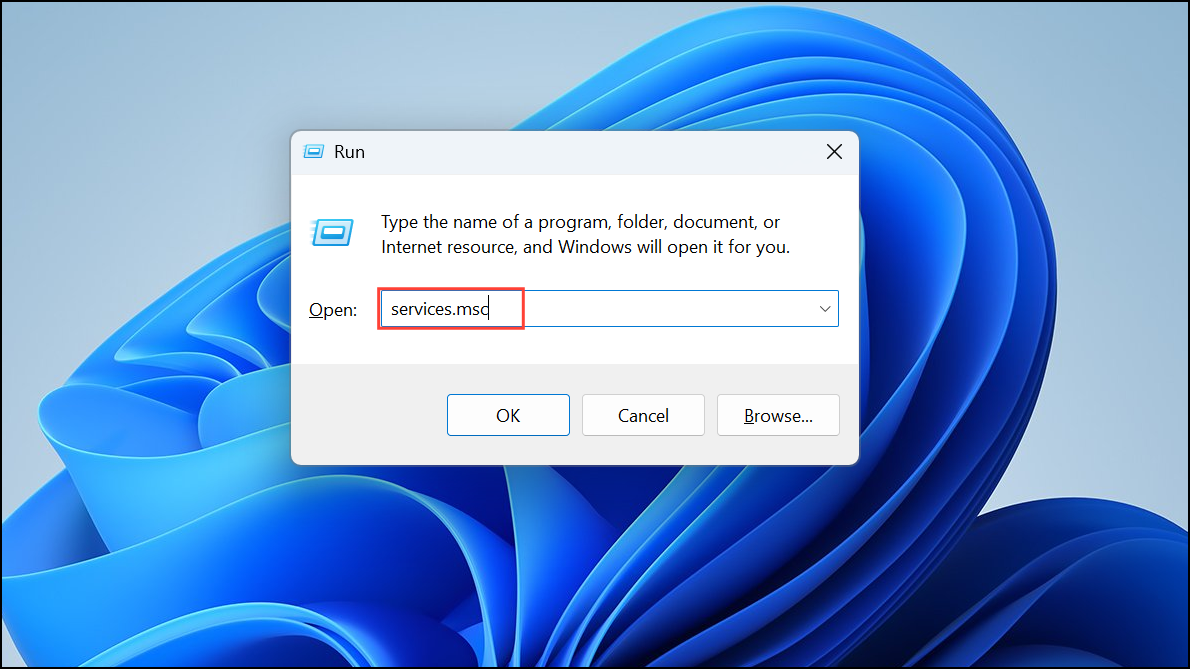The image size is (1190, 669).
Task: Click empty space inside the Open field
Action: pyautogui.click(x=668, y=309)
